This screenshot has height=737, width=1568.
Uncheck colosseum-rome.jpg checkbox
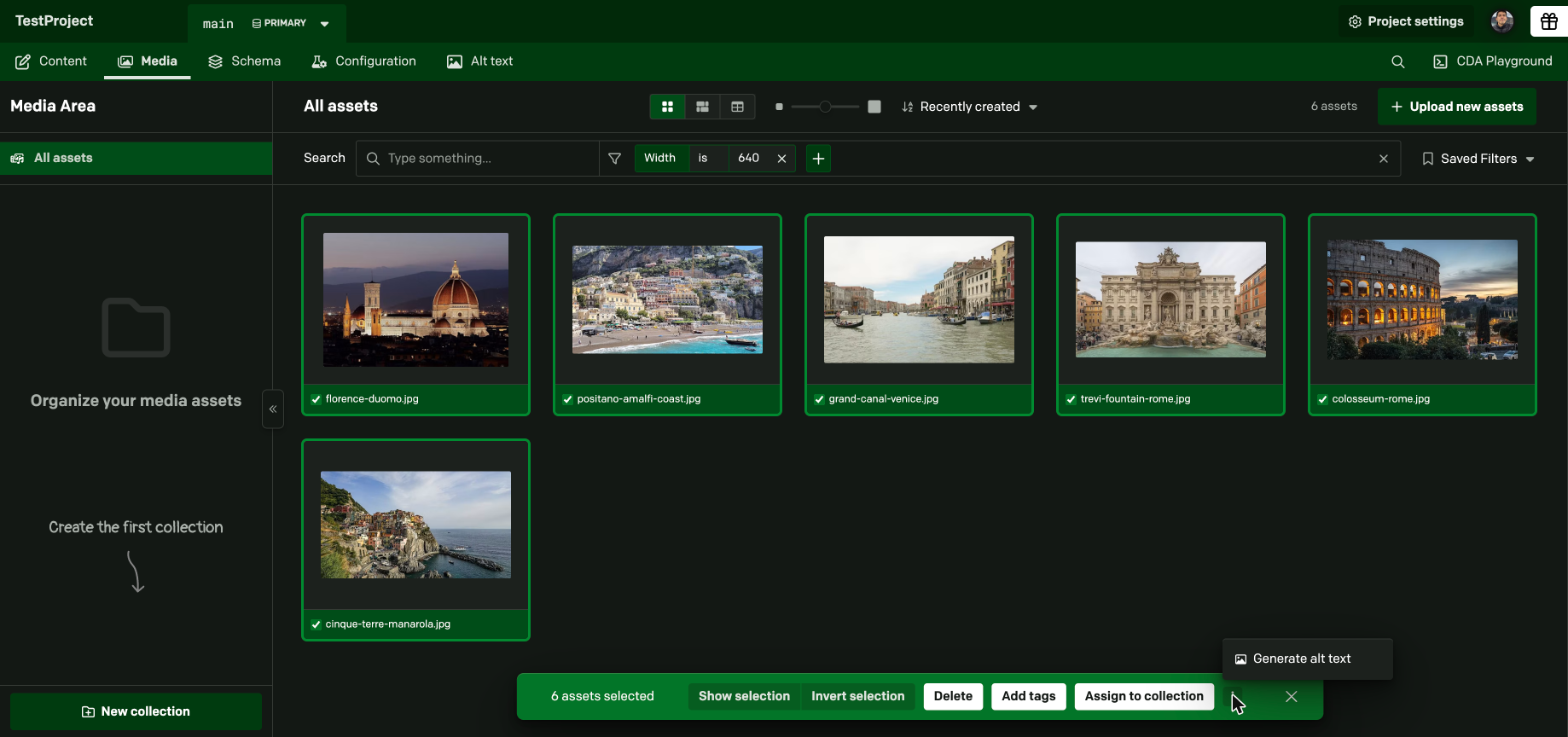(x=1322, y=399)
